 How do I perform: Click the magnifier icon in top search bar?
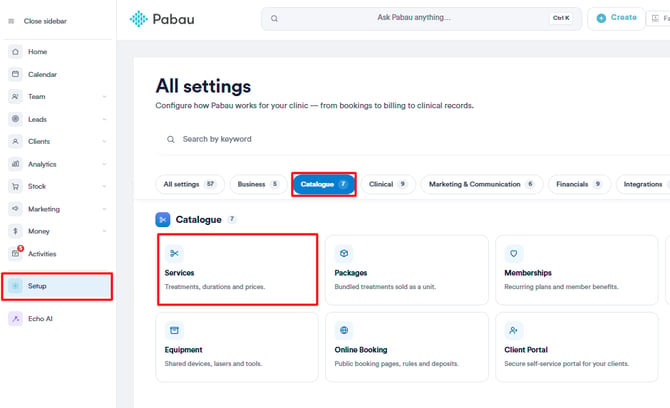274,18
